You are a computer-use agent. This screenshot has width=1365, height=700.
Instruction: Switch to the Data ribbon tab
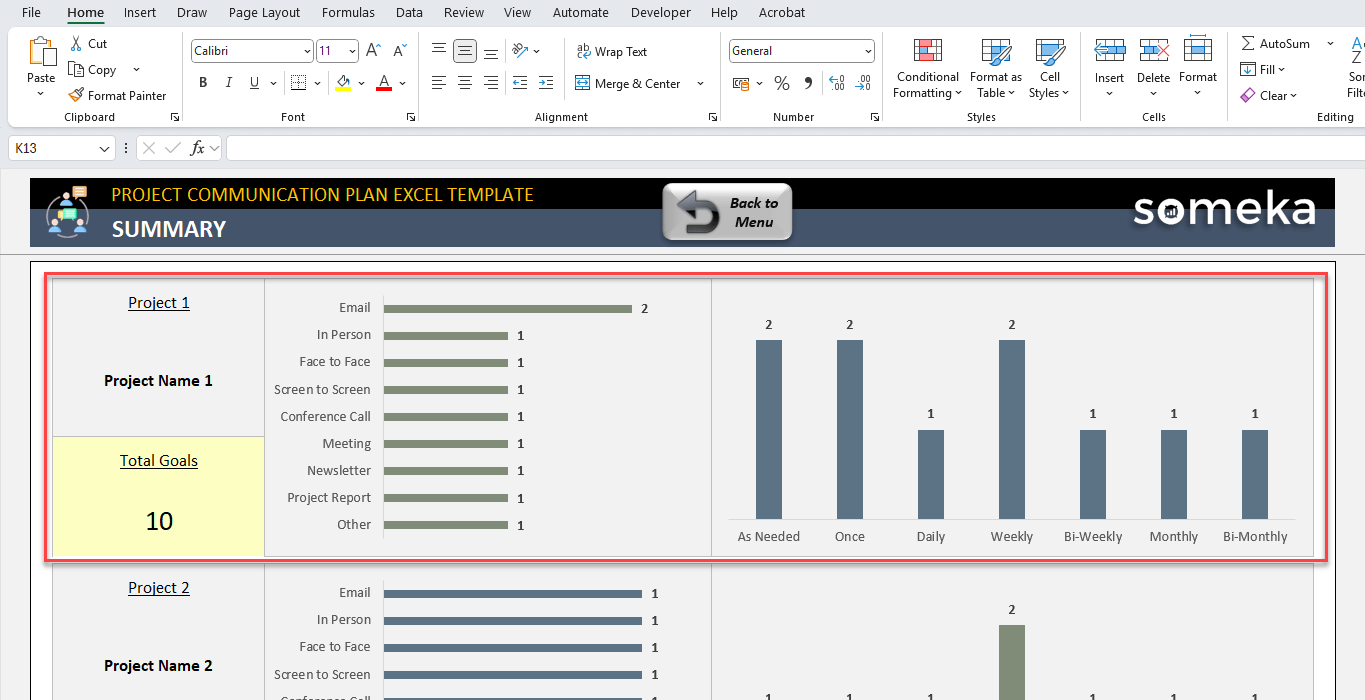[x=409, y=13]
